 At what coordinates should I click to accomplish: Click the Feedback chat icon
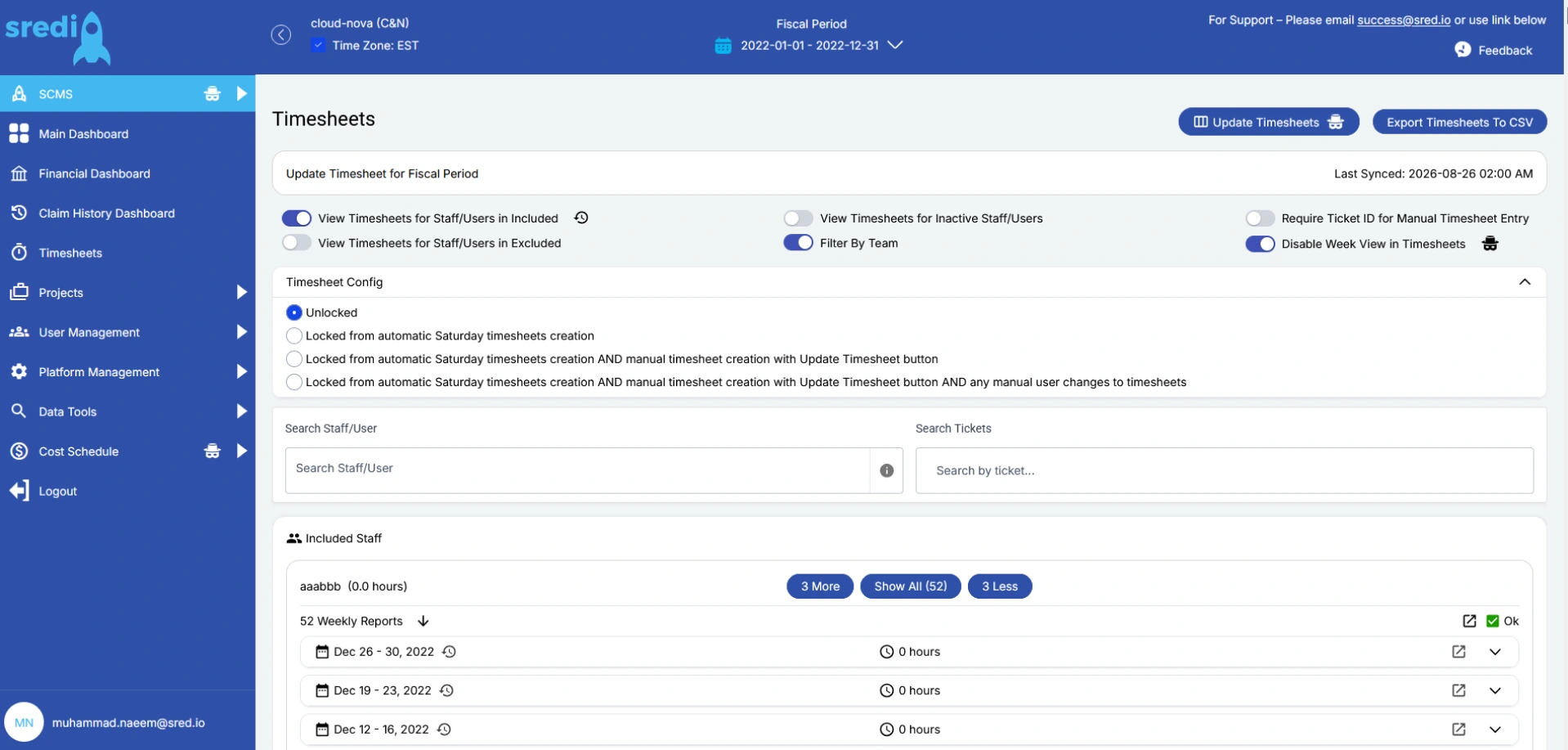pyautogui.click(x=1463, y=50)
